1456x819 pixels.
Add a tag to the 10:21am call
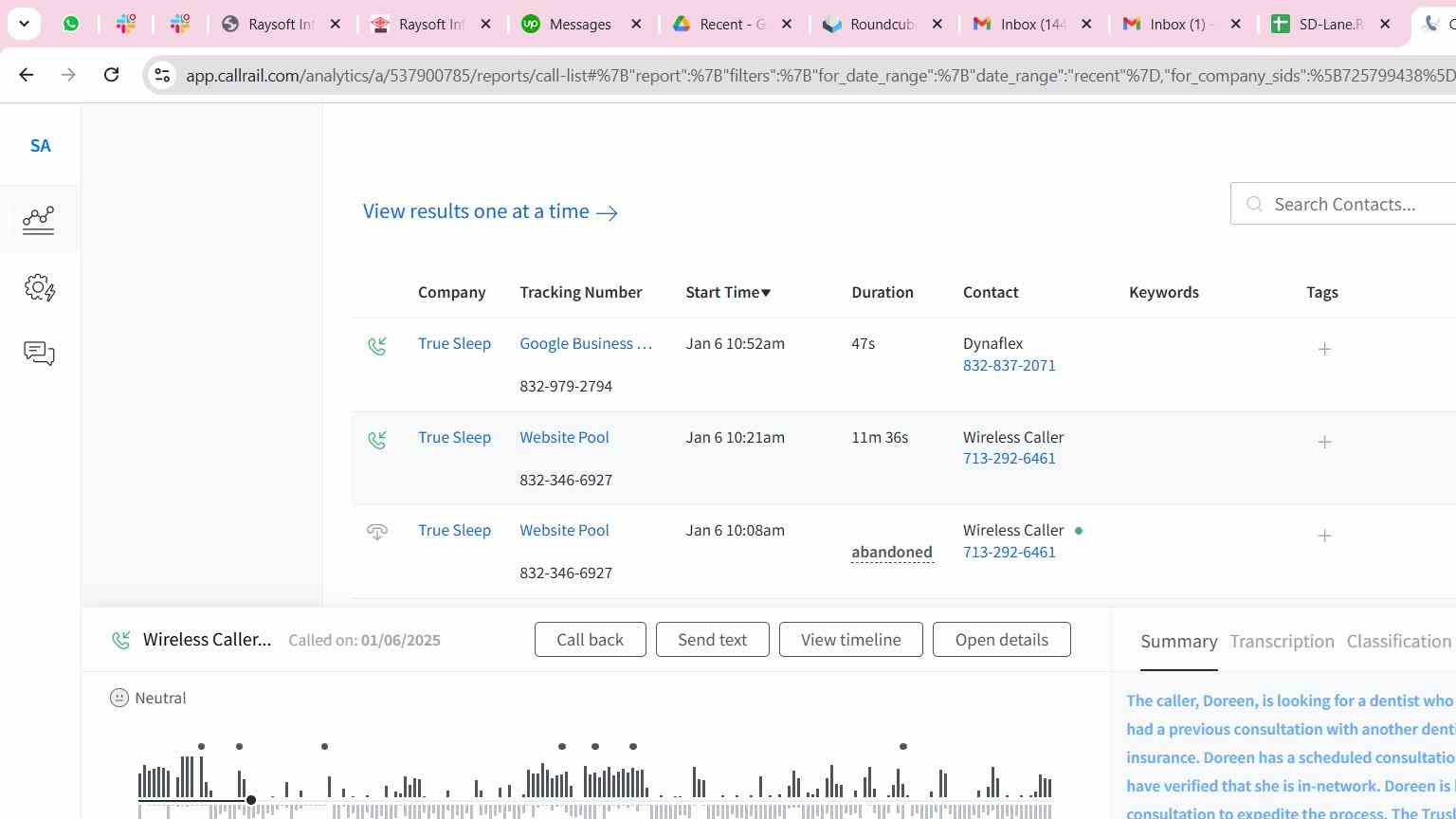point(1324,442)
